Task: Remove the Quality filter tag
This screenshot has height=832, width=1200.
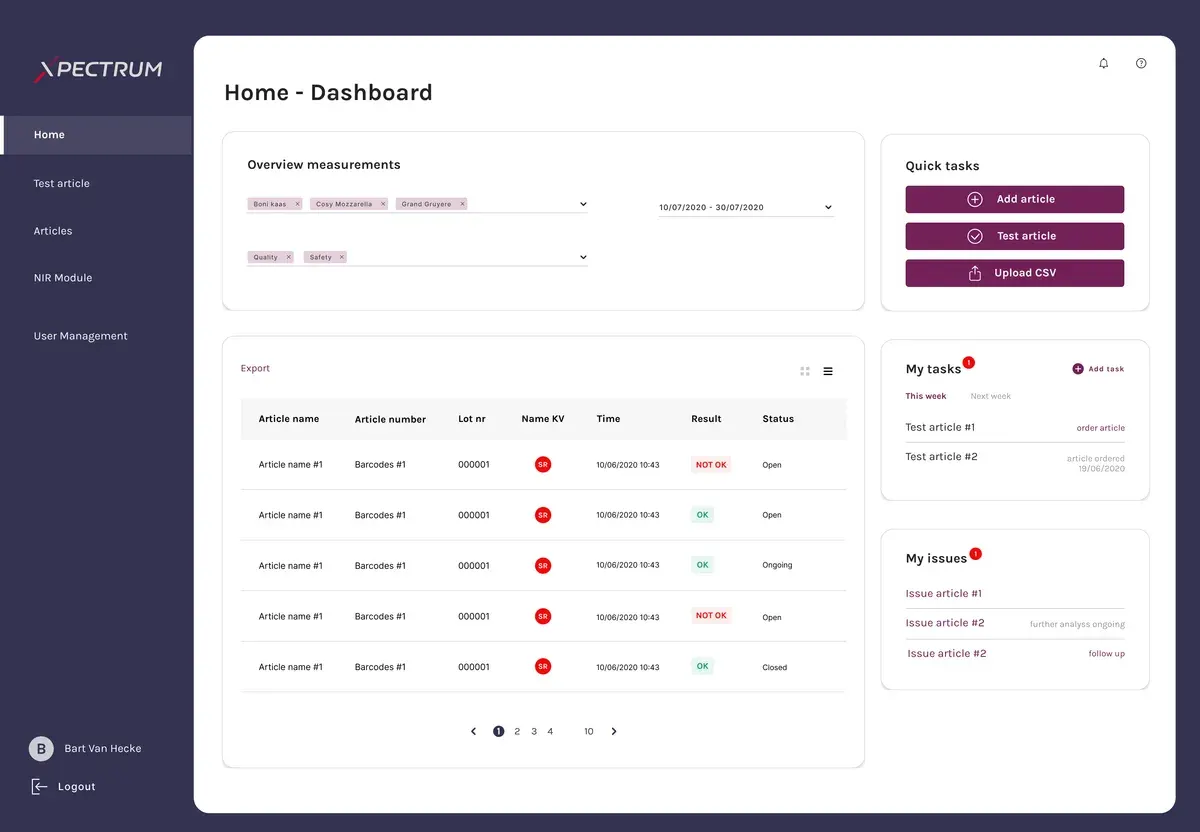Action: pyautogui.click(x=288, y=257)
